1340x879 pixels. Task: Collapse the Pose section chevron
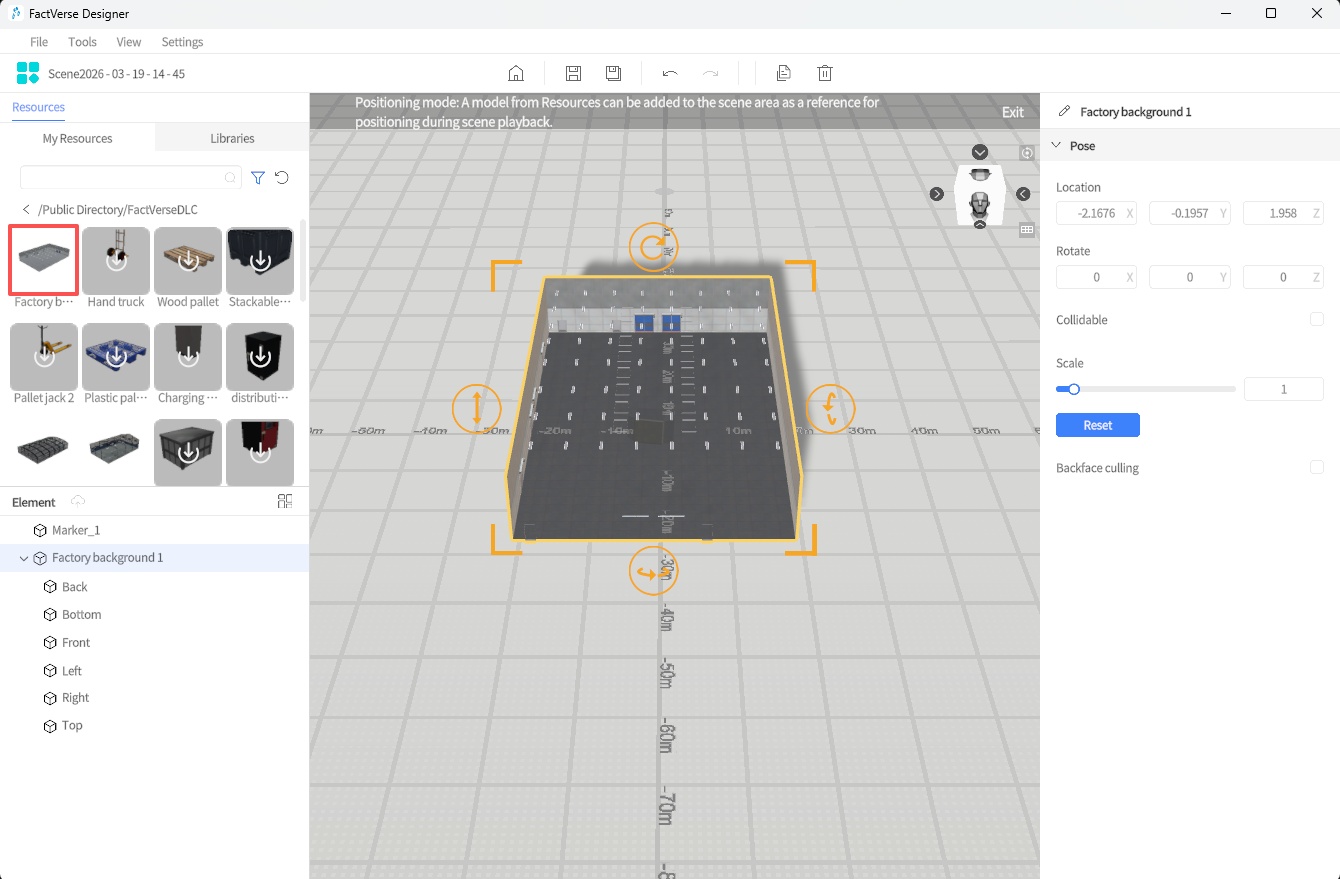tap(1057, 144)
